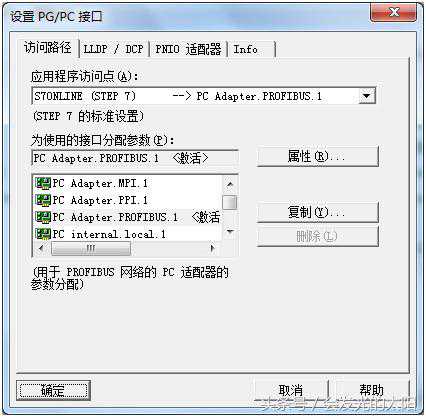Open the access point dropdown arrow
Viewport: 426px width, 417px height.
[x=366, y=96]
